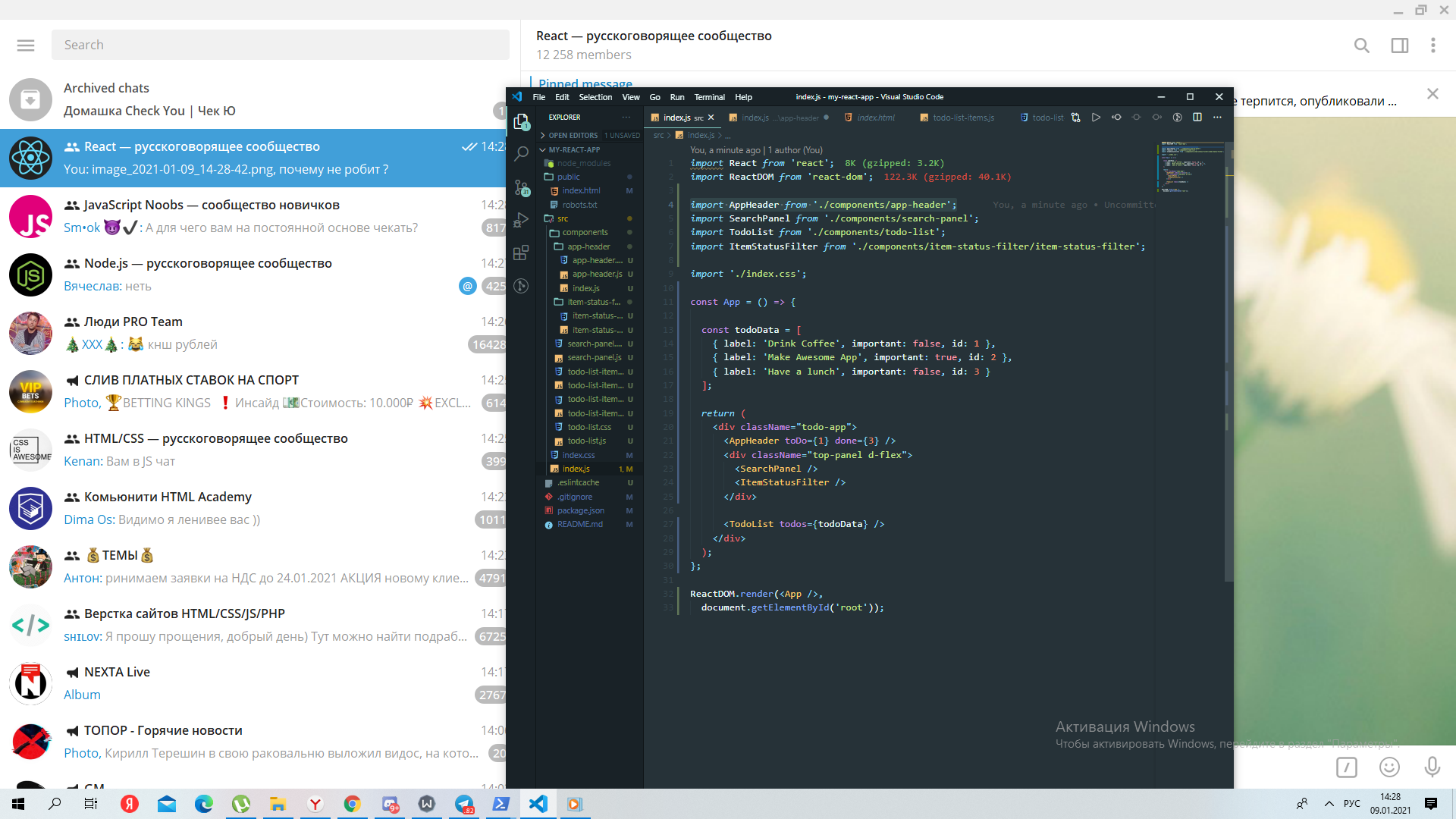Viewport: 1456px width, 819px height.
Task: Open the File menu in VS Code
Action: [539, 97]
